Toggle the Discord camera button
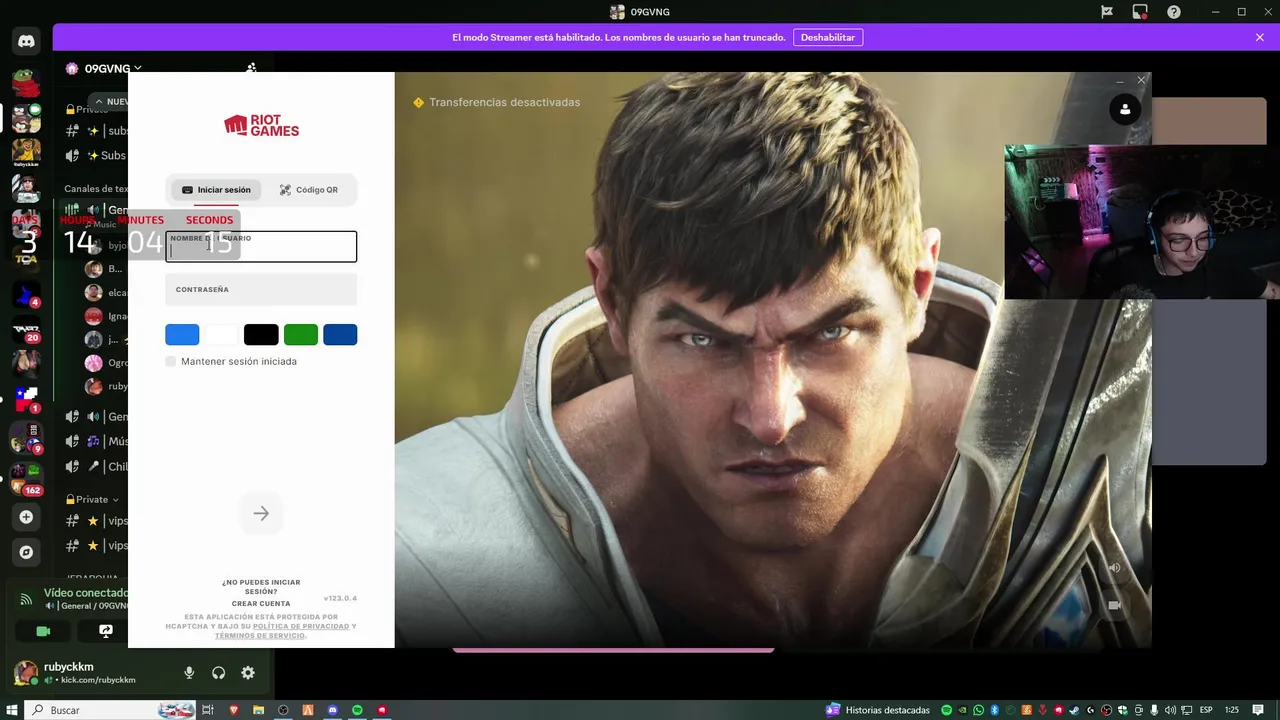This screenshot has width=1280, height=720. pyautogui.click(x=43, y=631)
